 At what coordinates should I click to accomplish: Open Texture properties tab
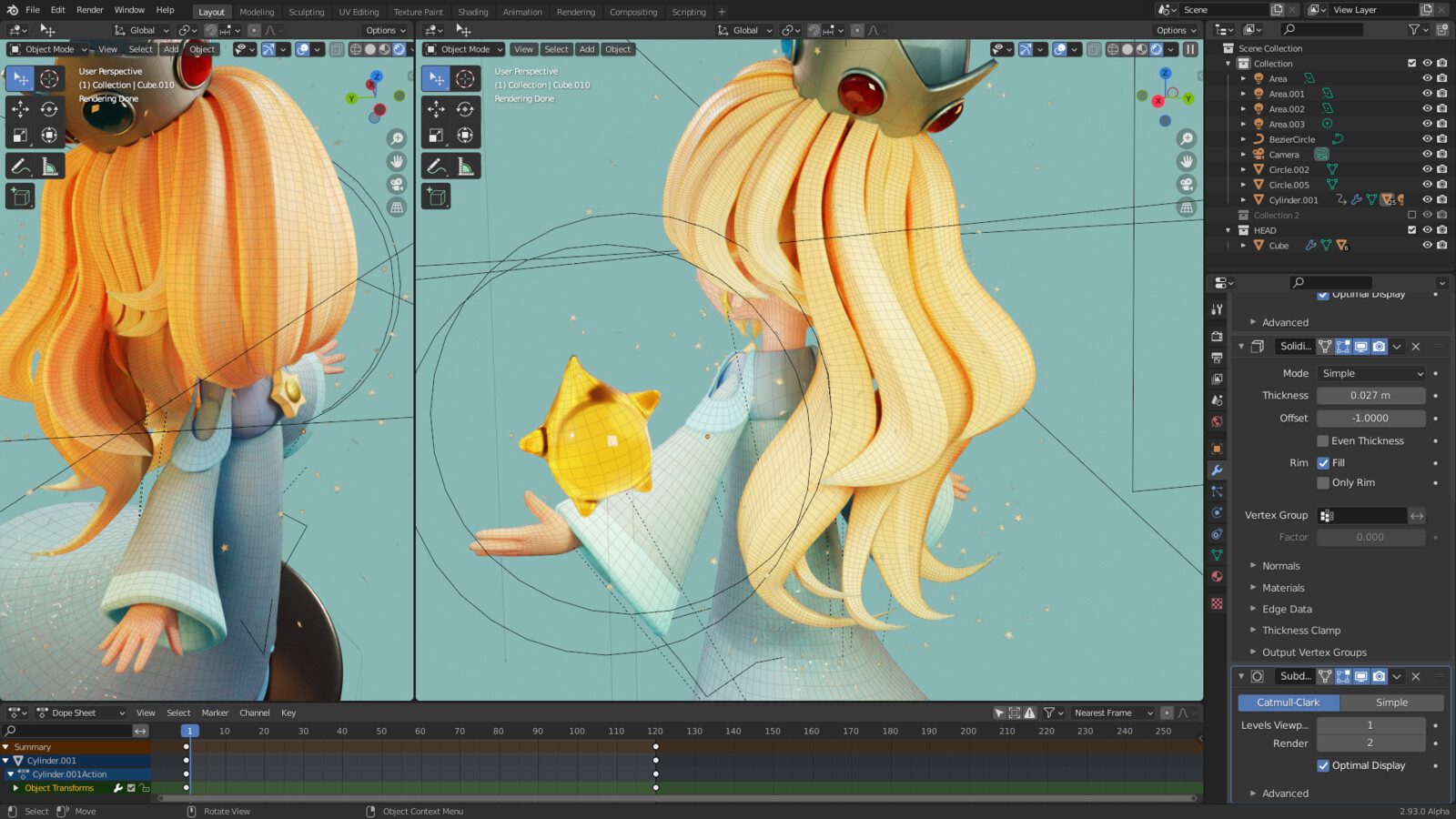[x=1217, y=603]
